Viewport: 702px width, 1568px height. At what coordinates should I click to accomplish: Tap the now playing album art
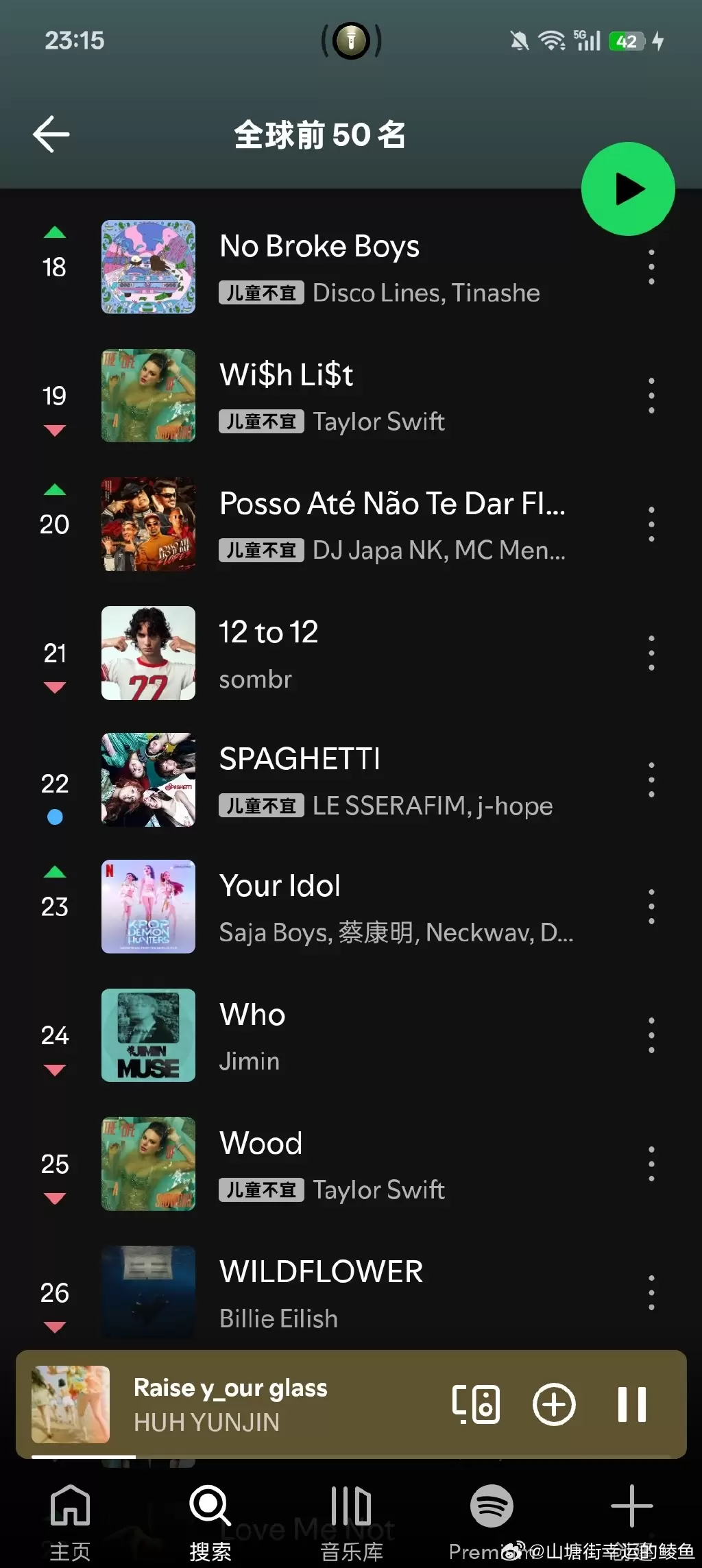71,1404
